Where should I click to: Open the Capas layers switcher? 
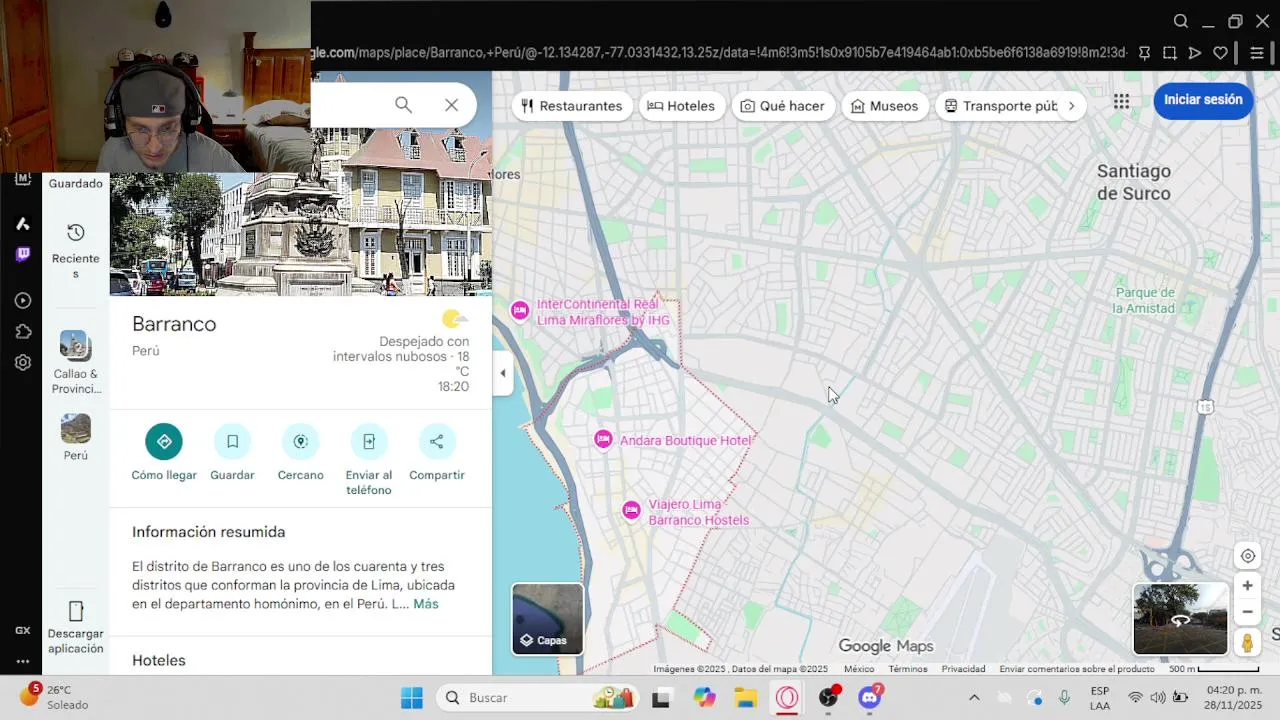(547, 619)
